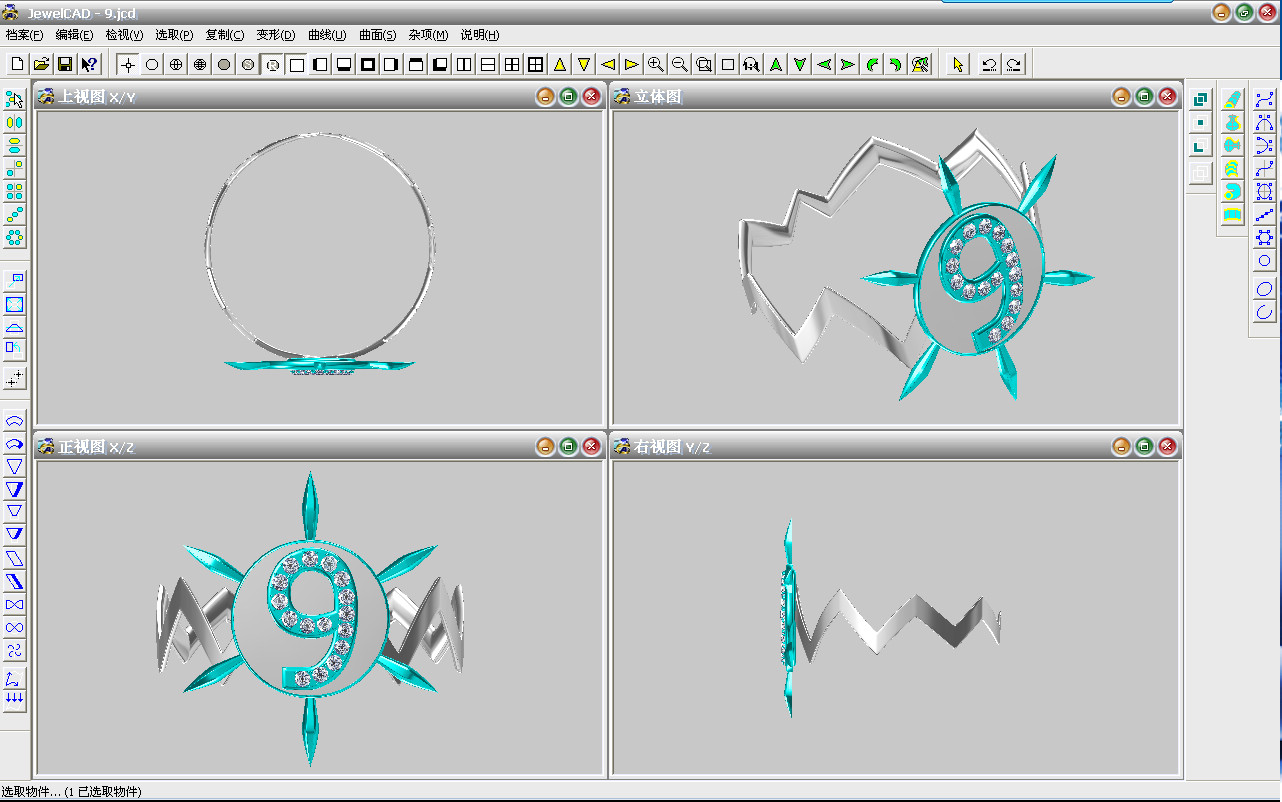Save the design with floppy disk icon

click(65, 64)
